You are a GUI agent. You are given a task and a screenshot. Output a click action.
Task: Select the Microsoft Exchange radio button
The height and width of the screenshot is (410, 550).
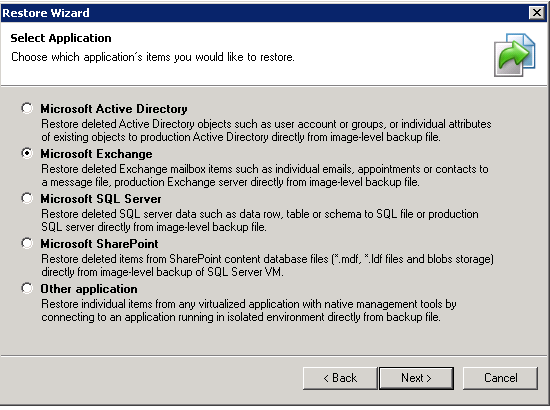[27, 153]
